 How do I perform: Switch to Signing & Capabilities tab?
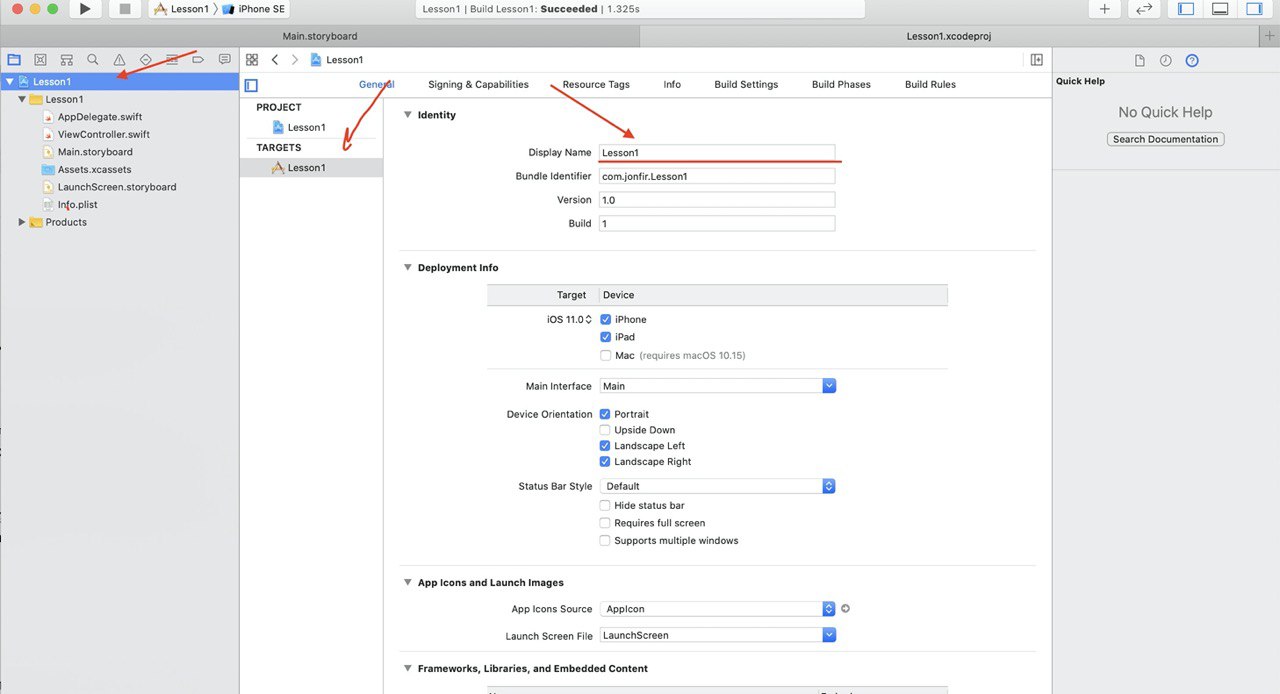478,85
